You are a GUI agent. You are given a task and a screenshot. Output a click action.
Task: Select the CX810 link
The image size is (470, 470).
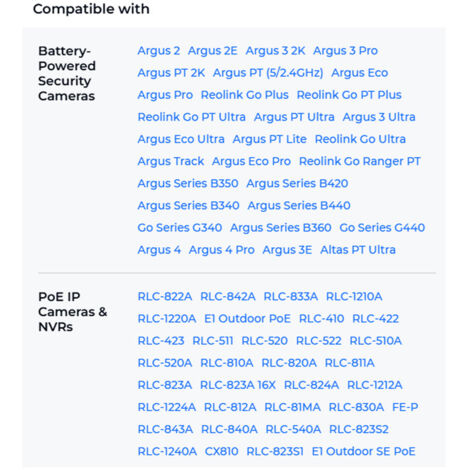click(221, 452)
